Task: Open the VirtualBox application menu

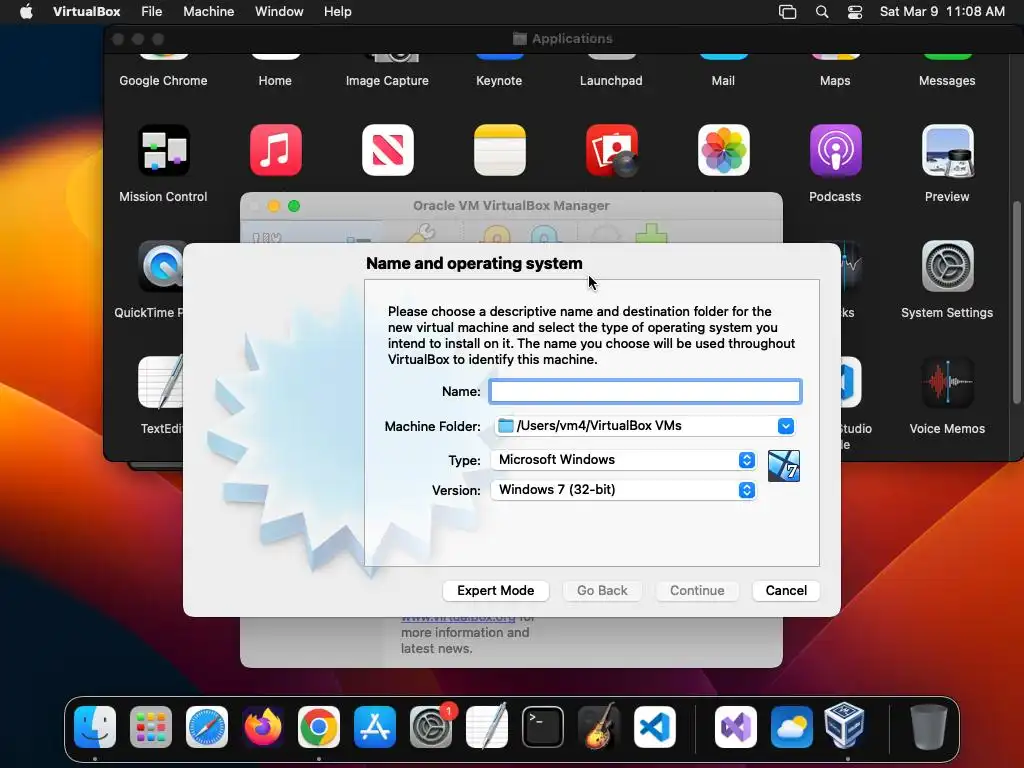Action: [86, 12]
